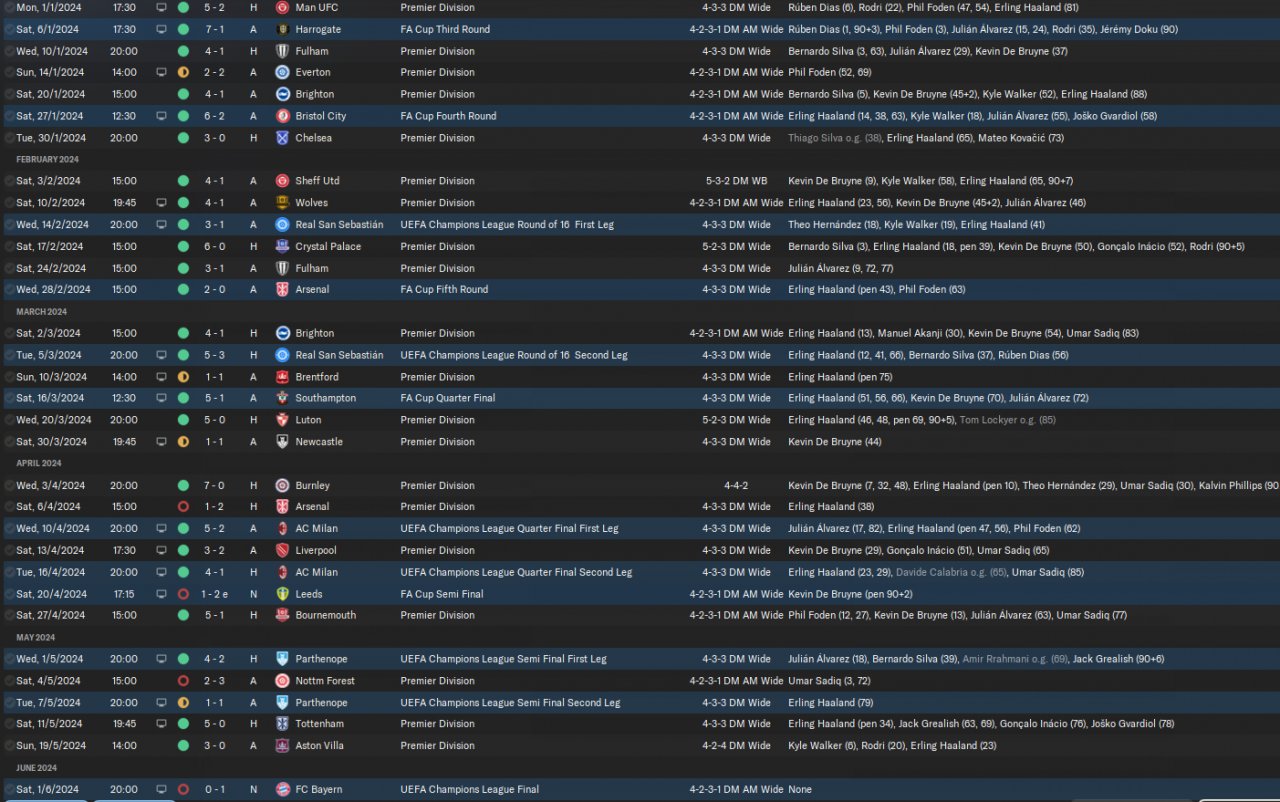
Task: Click the TV broadcast icon on the Harrogate row
Action: pyautogui.click(x=162, y=29)
